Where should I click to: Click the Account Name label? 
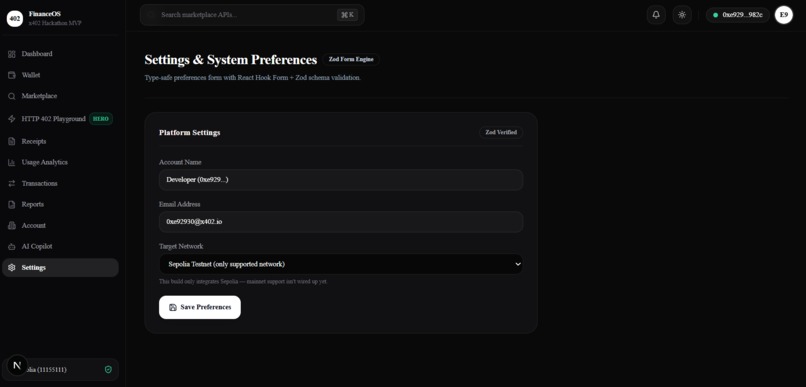pos(180,162)
